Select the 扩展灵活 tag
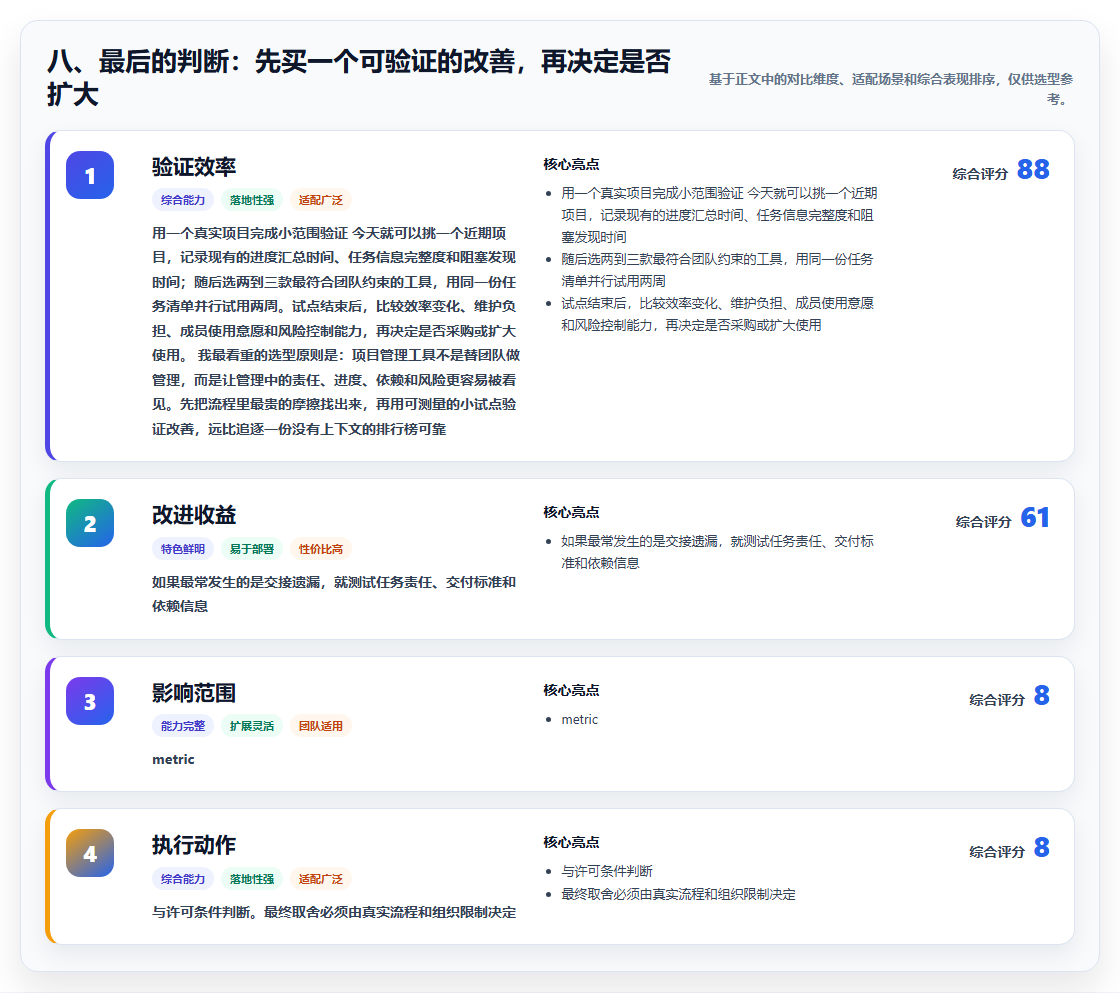This screenshot has width=1120, height=993. (251, 726)
